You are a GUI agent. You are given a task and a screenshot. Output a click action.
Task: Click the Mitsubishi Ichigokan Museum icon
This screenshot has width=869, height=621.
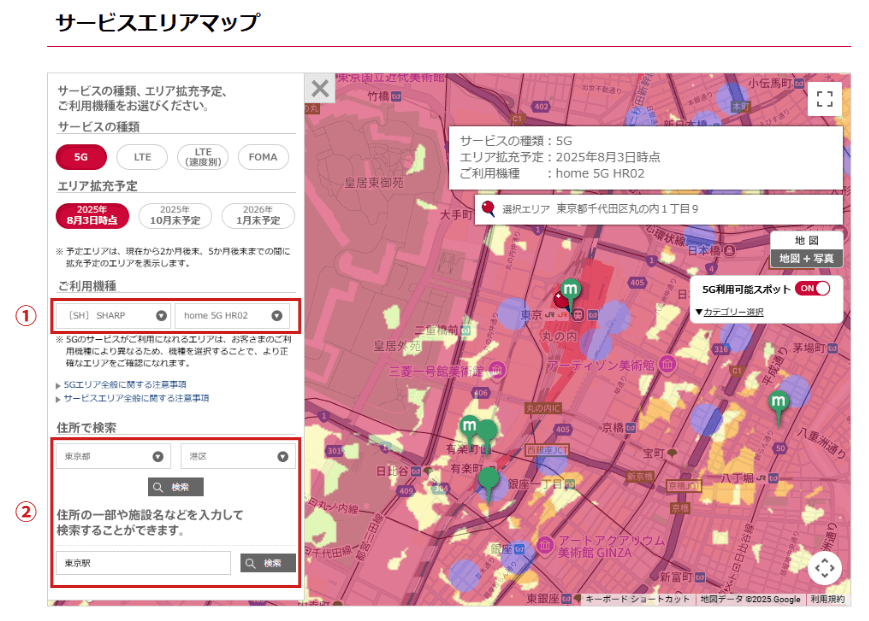coord(497,369)
